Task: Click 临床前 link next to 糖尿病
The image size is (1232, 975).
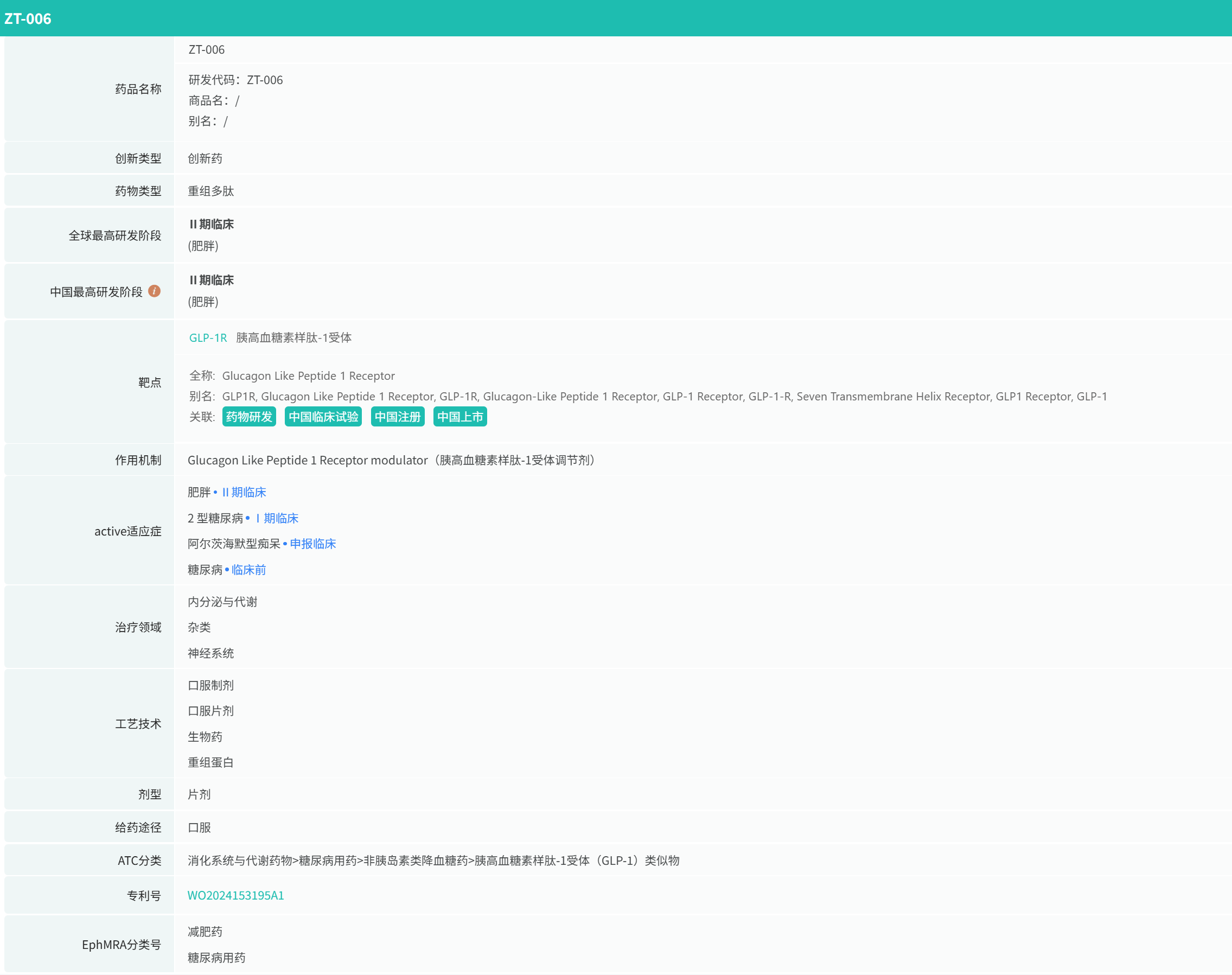Action: coord(248,570)
